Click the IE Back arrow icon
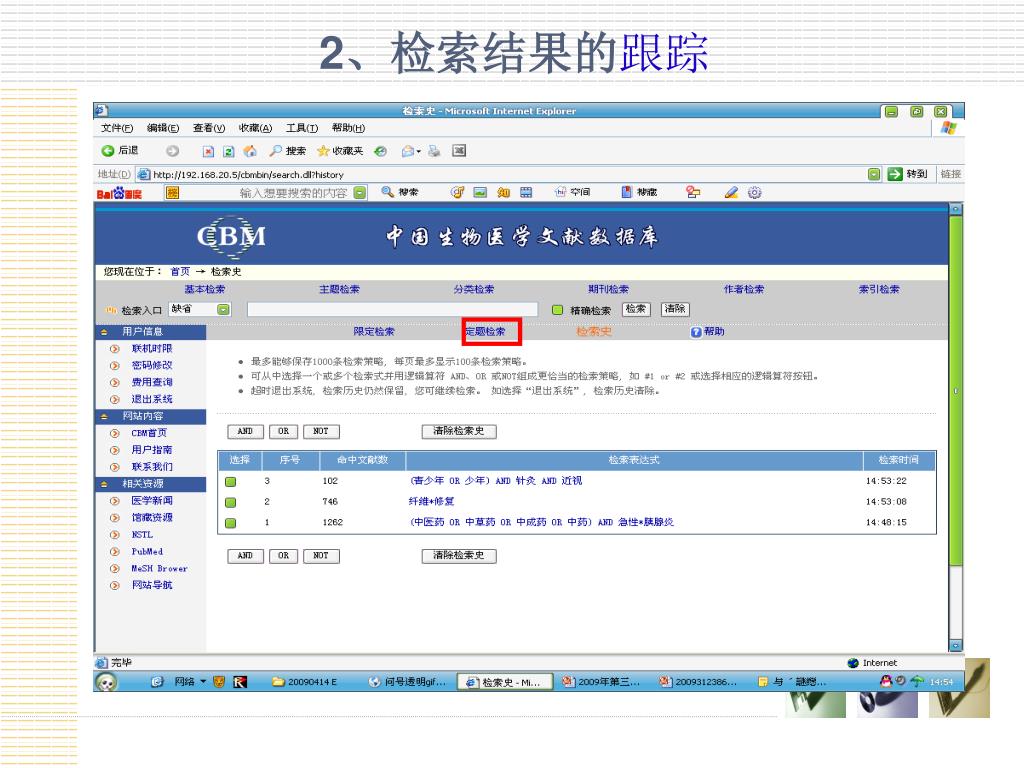 pos(108,151)
